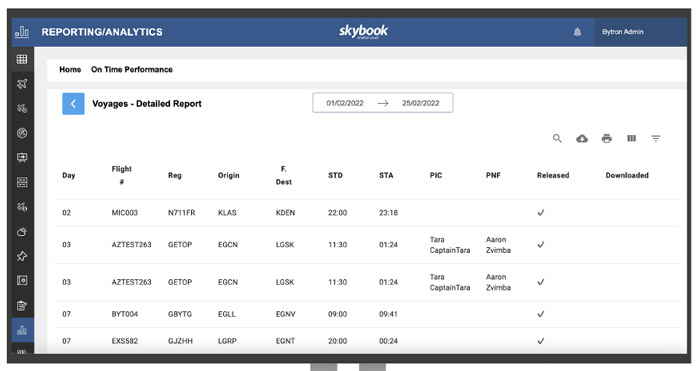Screen dimensions: 700x371
Task: Sort by Flight # column header
Action: click(121, 175)
